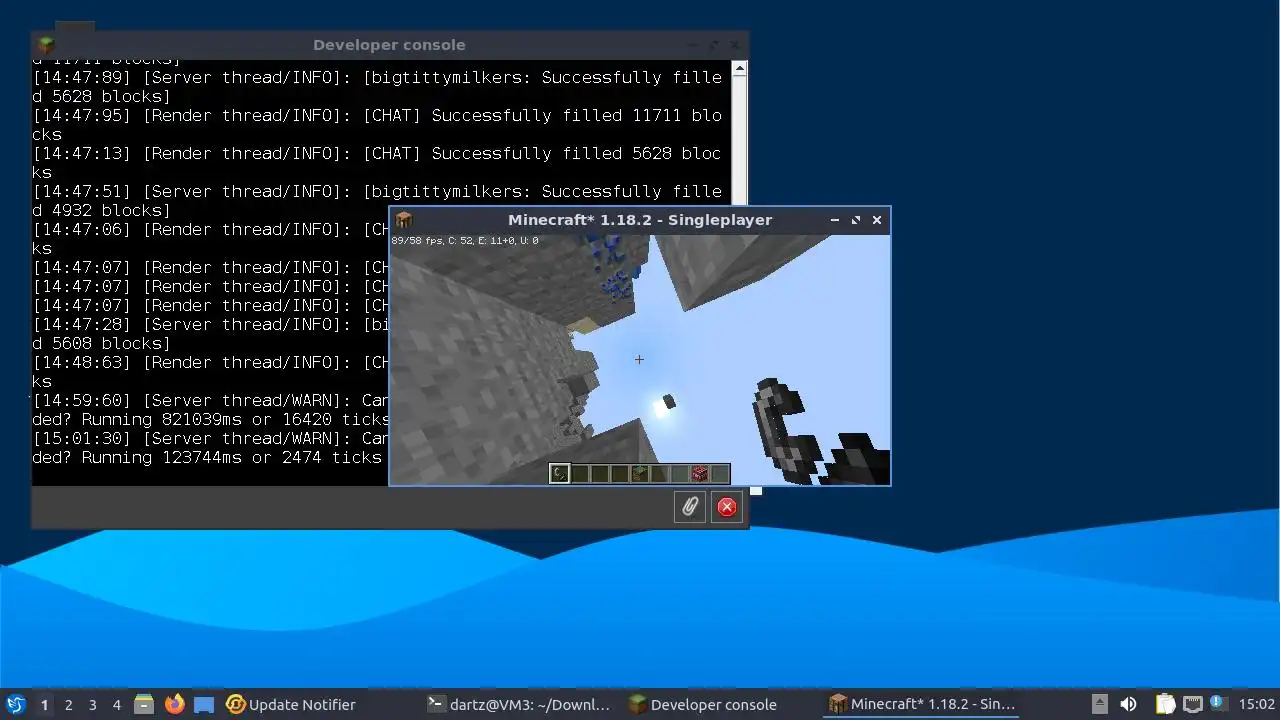The width and height of the screenshot is (1280, 720).
Task: Select the TNT block hotbar slot
Action: point(700,474)
